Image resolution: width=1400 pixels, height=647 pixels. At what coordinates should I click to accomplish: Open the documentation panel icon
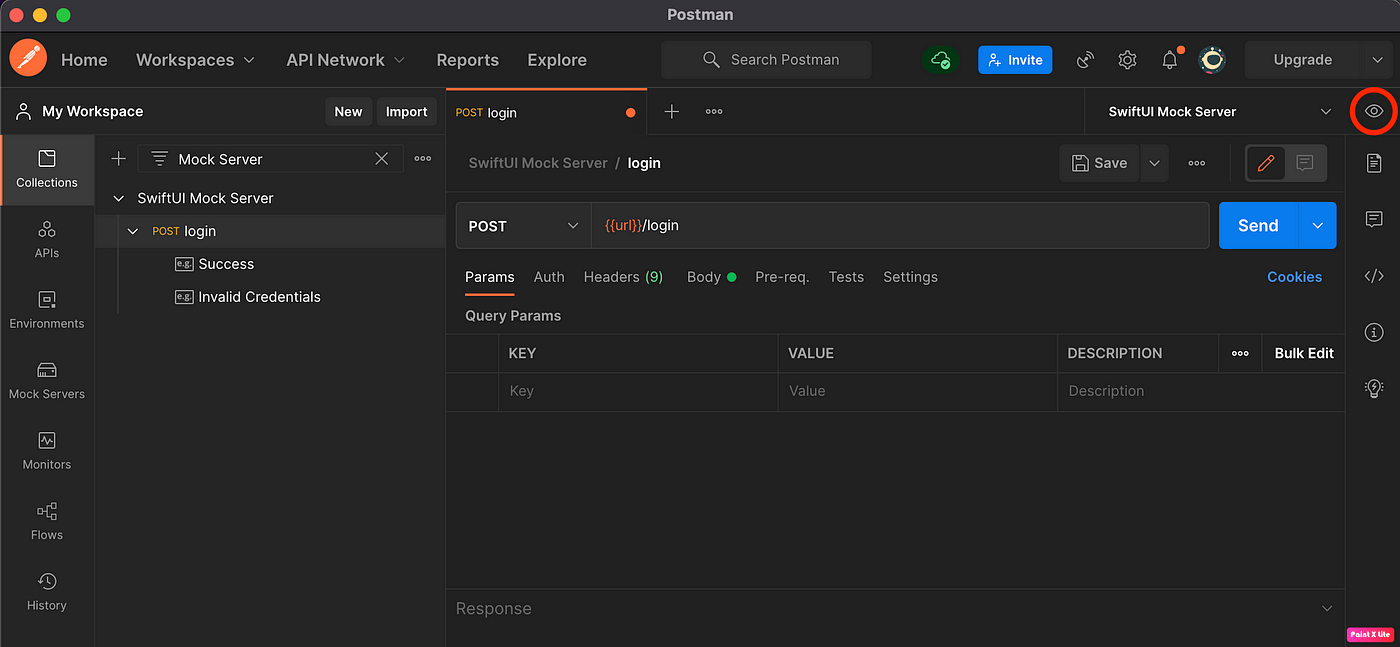click(1374, 163)
